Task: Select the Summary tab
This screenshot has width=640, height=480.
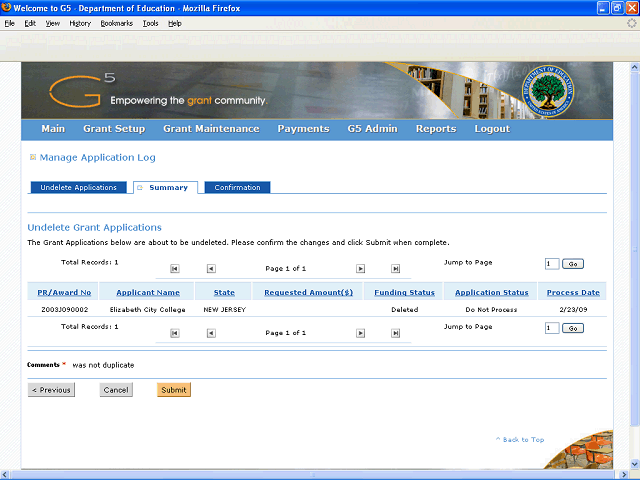Action: [166, 187]
